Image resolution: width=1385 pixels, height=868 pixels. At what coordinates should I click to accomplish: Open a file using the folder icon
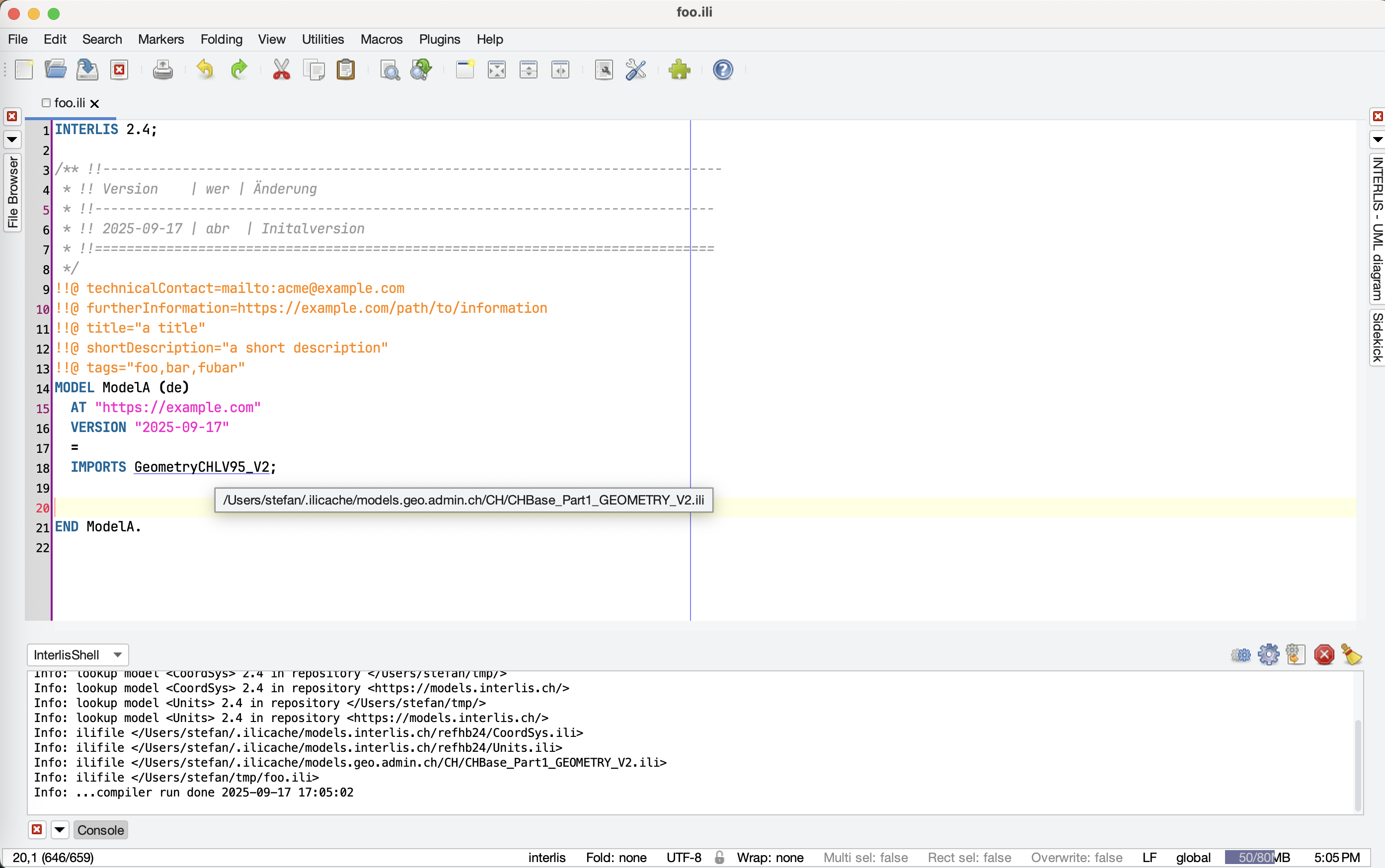56,70
